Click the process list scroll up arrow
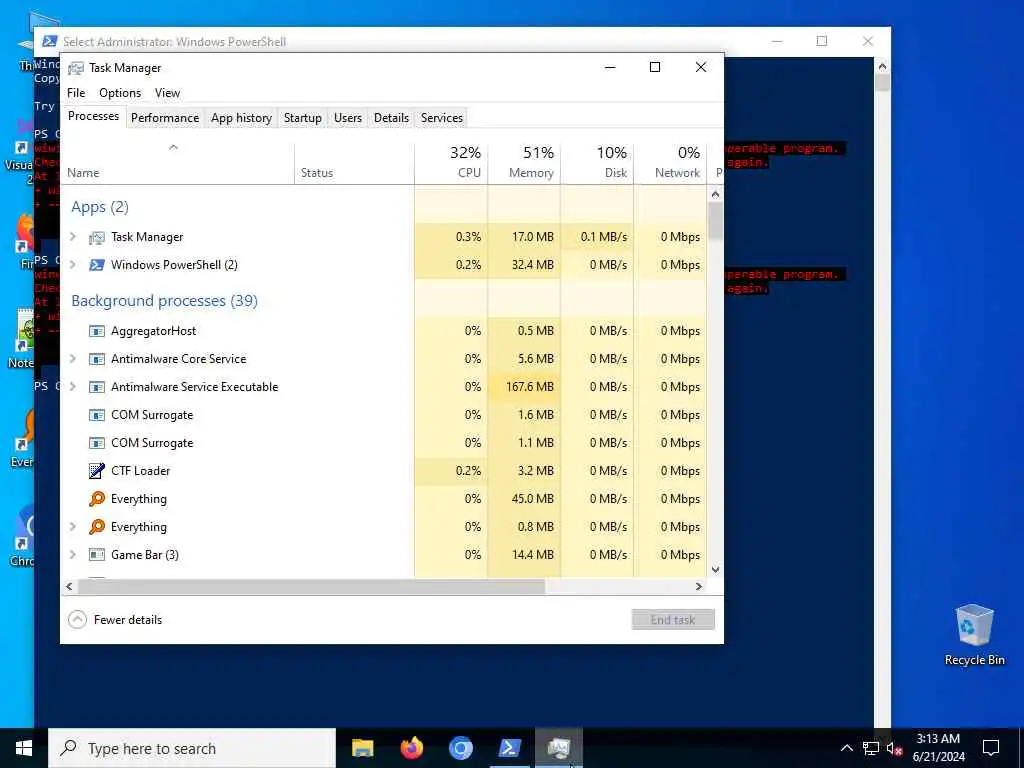The image size is (1024, 768). pos(716,194)
